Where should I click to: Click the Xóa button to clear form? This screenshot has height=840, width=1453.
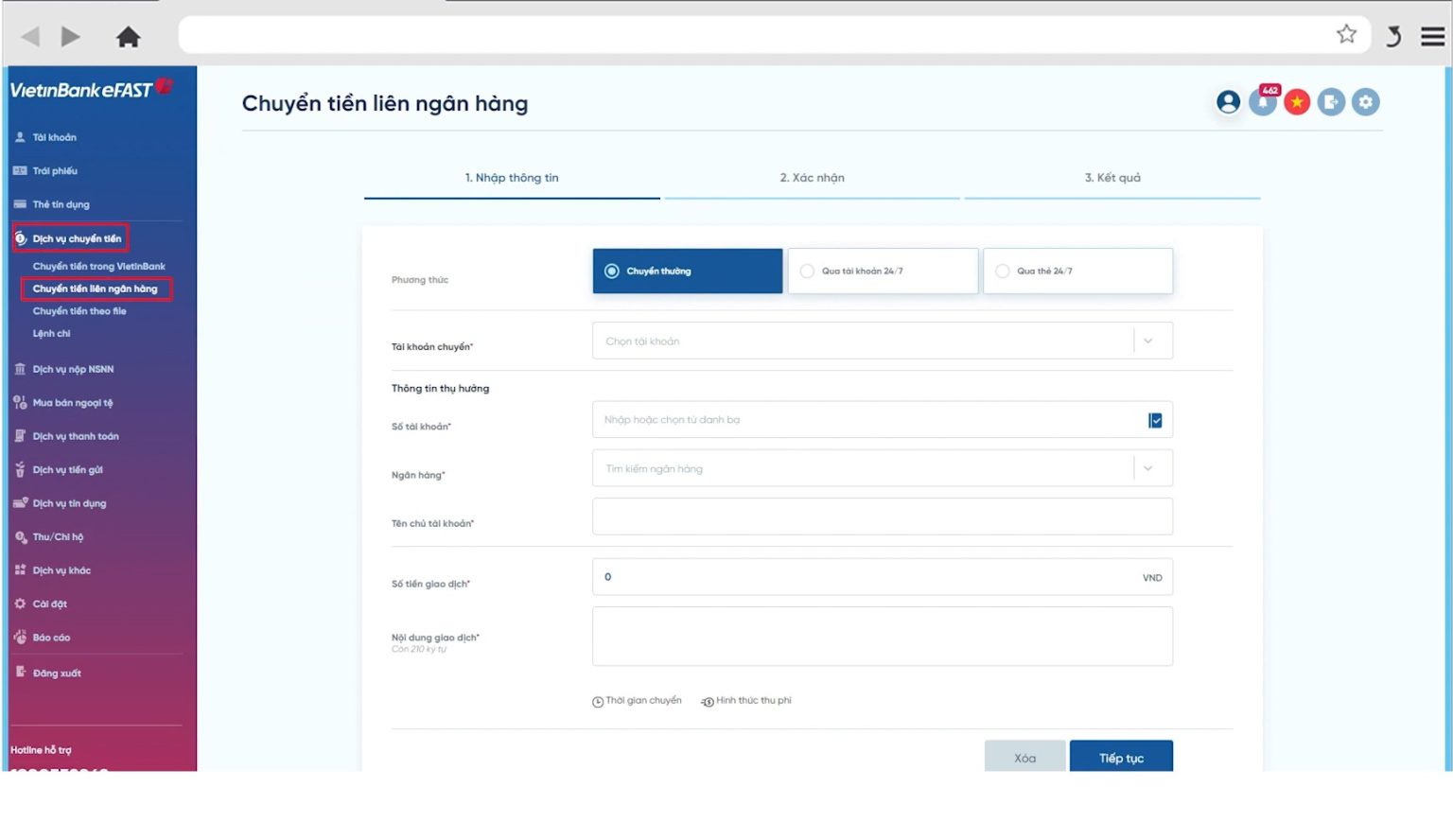1024,757
